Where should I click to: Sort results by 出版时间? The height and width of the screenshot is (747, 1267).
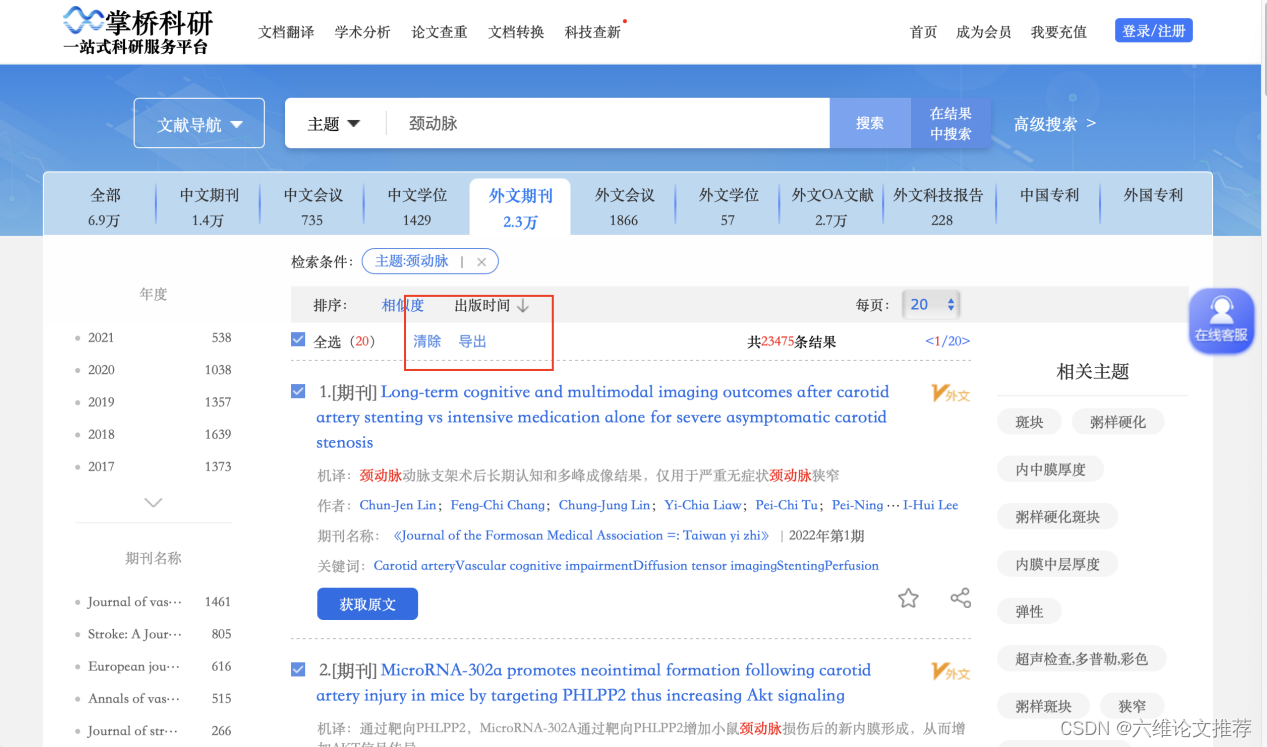(482, 305)
